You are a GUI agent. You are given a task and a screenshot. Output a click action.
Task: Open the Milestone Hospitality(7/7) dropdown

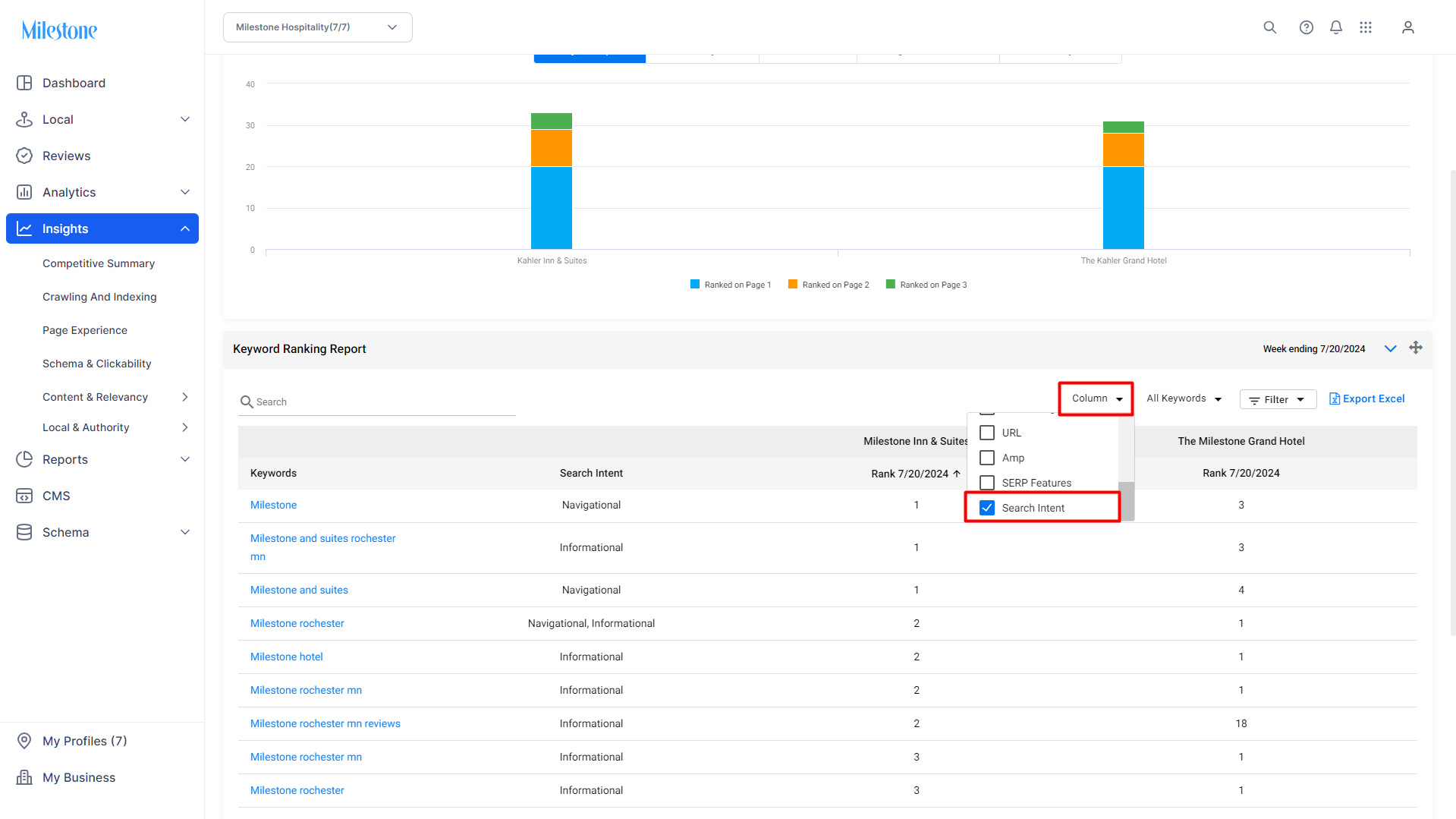(318, 27)
